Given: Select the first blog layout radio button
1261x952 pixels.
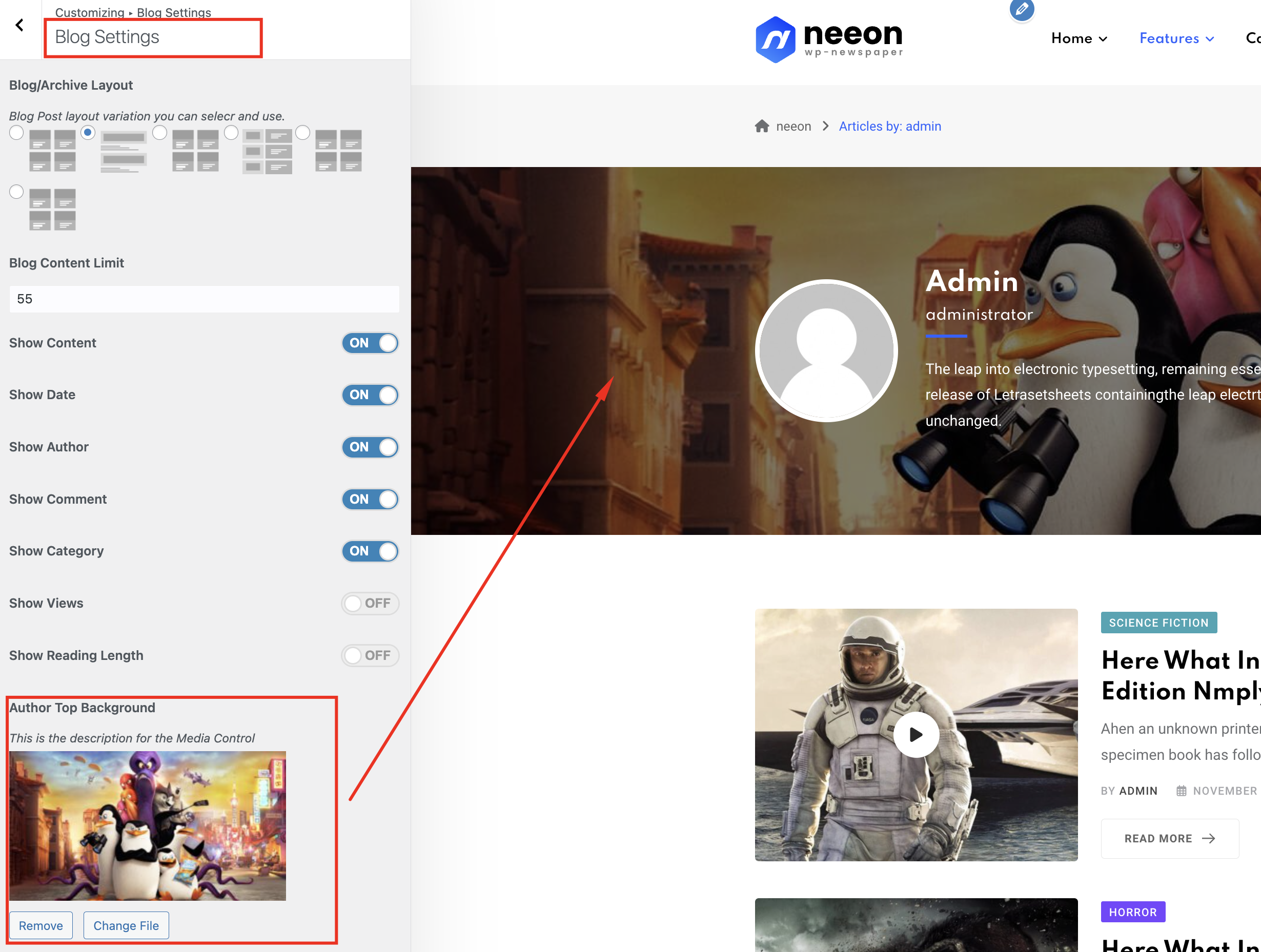Looking at the screenshot, I should pos(16,133).
